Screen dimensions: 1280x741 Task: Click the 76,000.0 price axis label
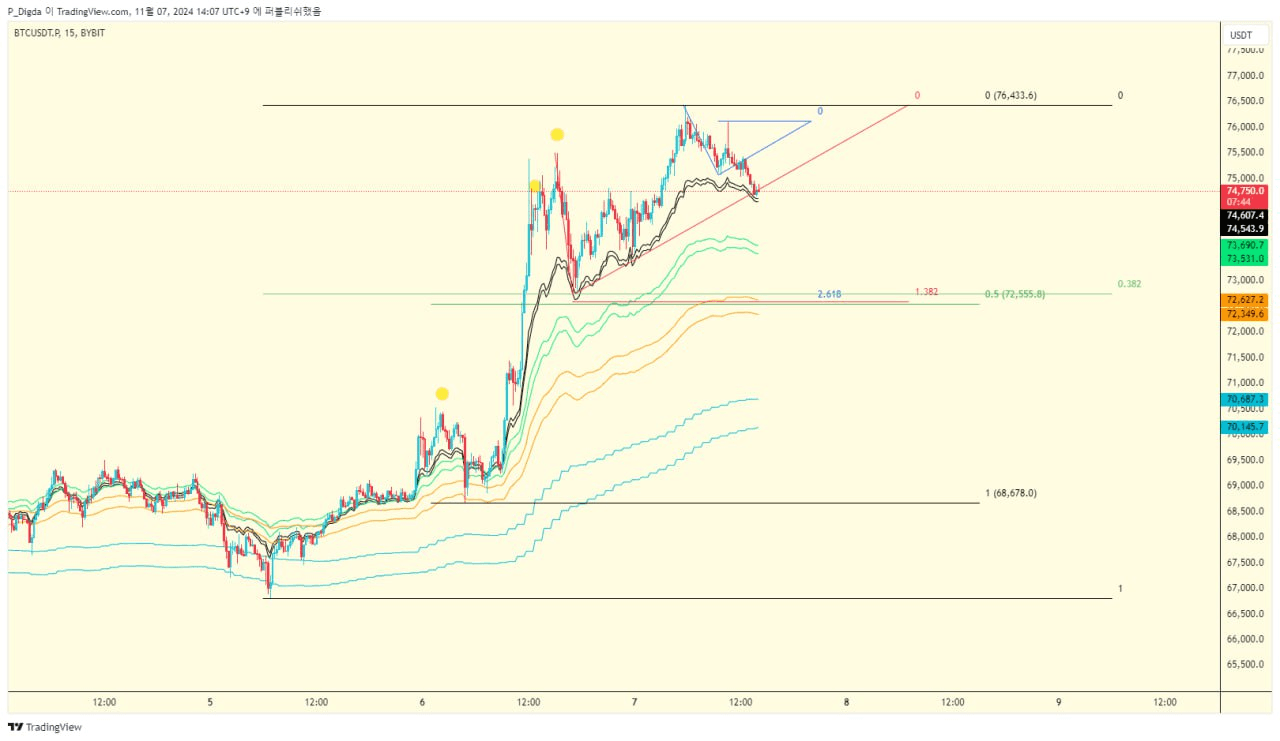pos(1244,127)
